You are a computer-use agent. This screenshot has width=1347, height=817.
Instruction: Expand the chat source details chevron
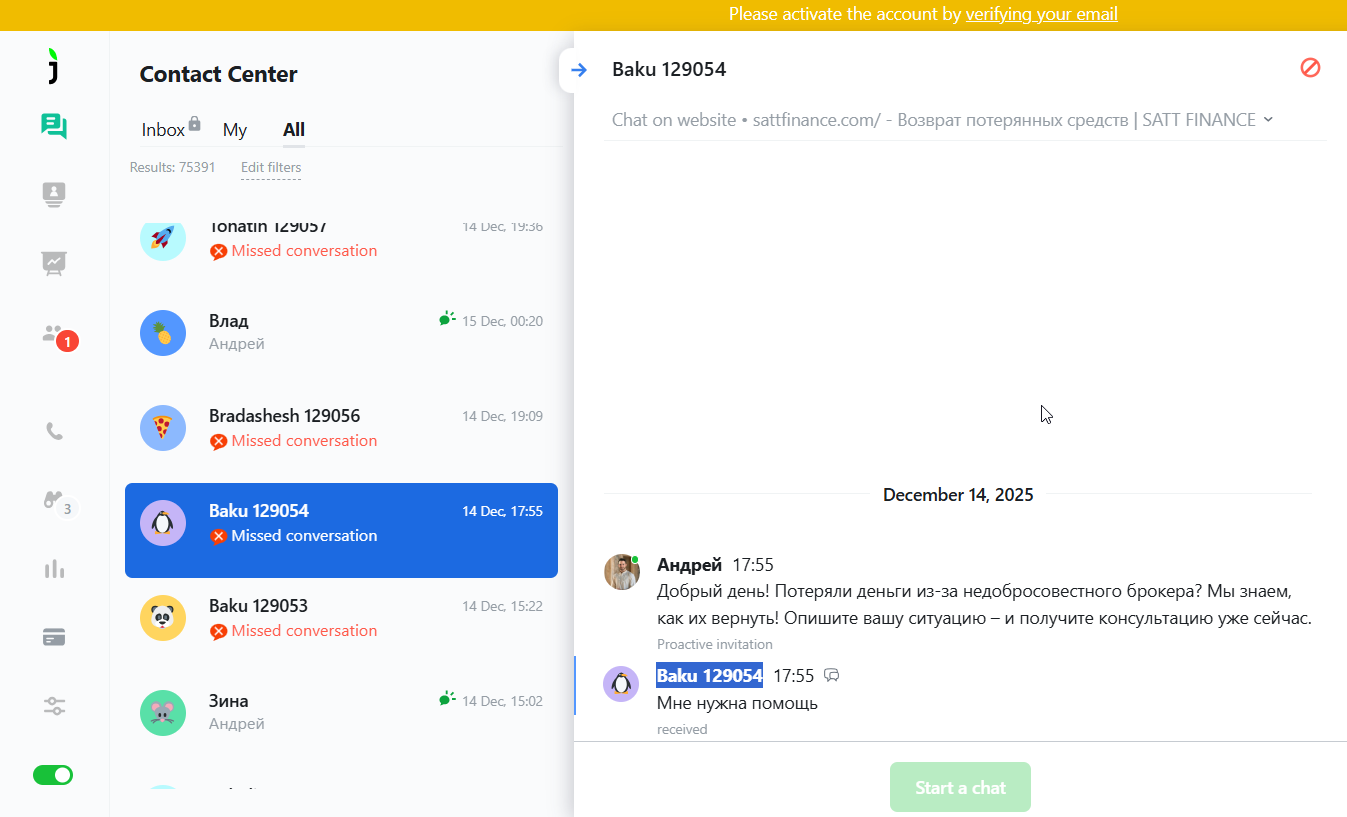click(1268, 119)
